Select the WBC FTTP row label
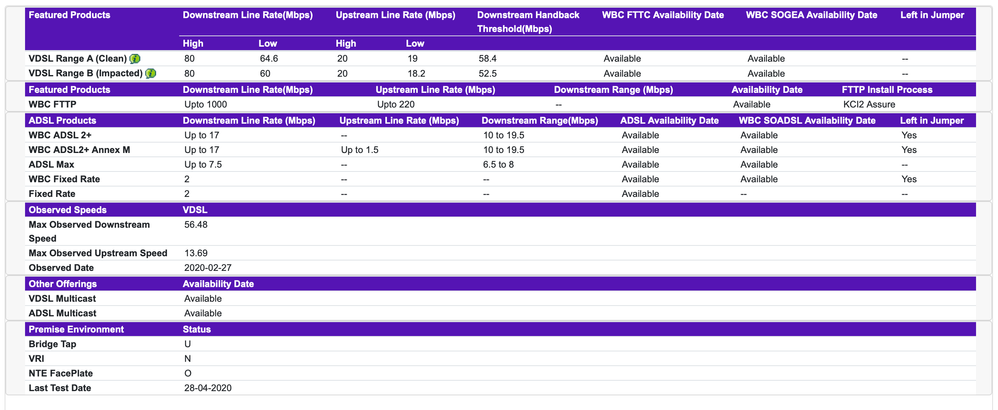 pyautogui.click(x=52, y=104)
